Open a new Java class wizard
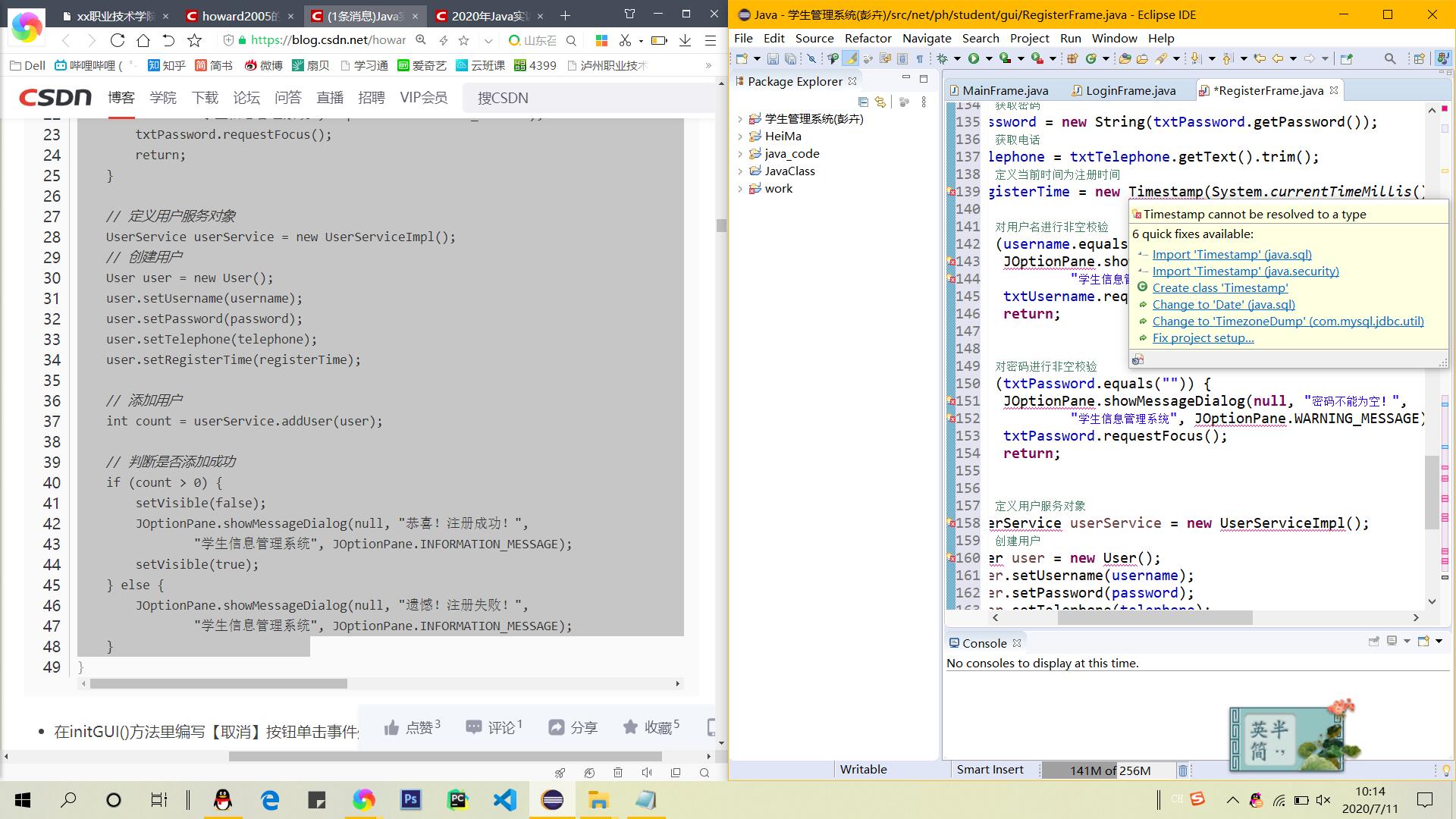The height and width of the screenshot is (819, 1456). click(x=1092, y=58)
